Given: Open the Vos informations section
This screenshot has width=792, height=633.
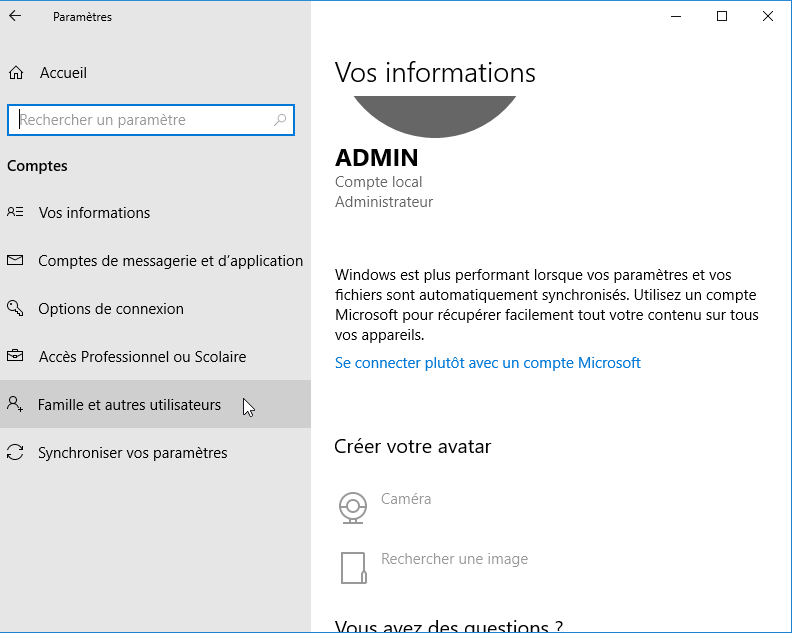Looking at the screenshot, I should 94,213.
